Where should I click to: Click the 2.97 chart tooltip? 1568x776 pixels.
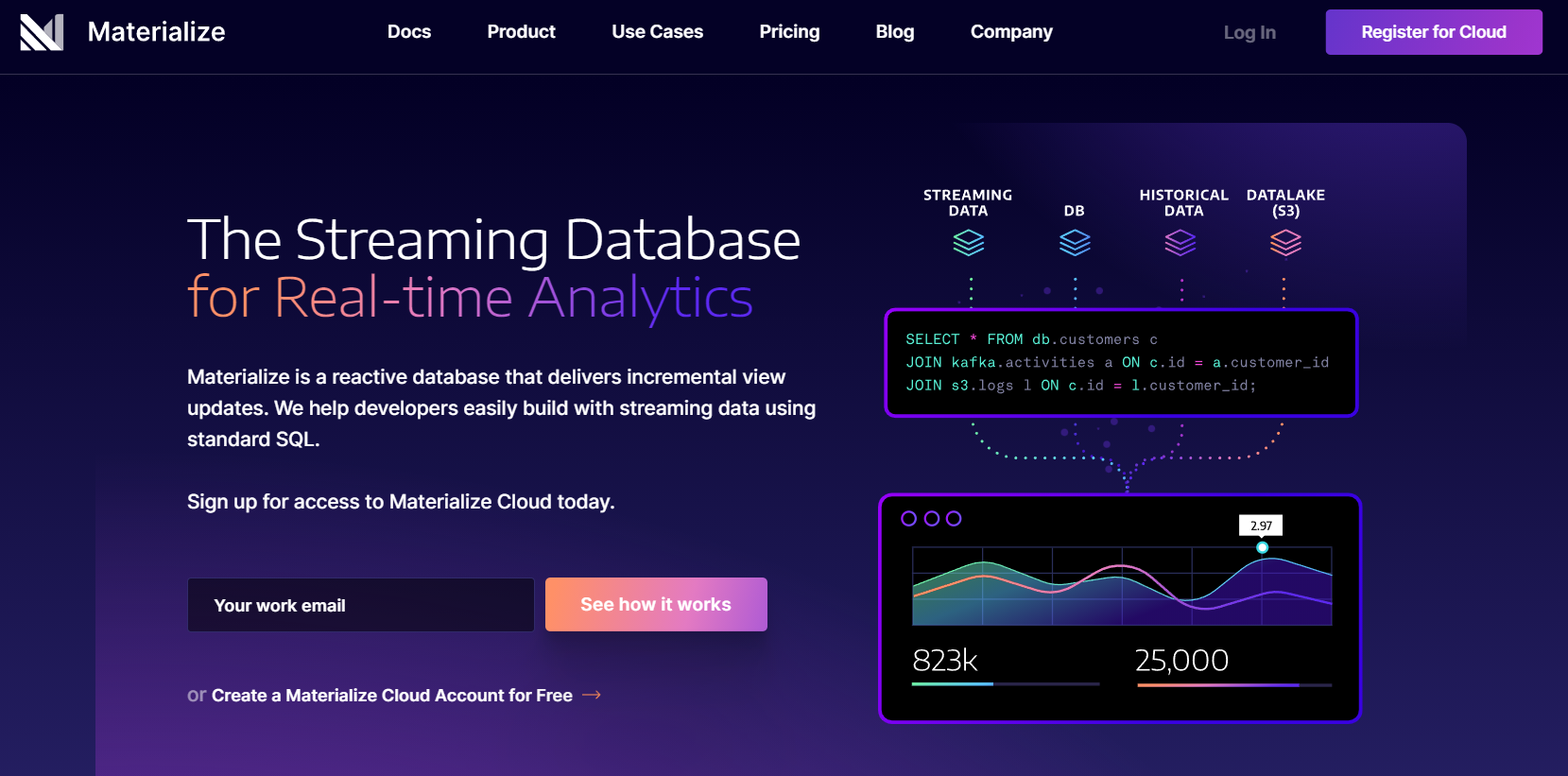pos(1261,526)
